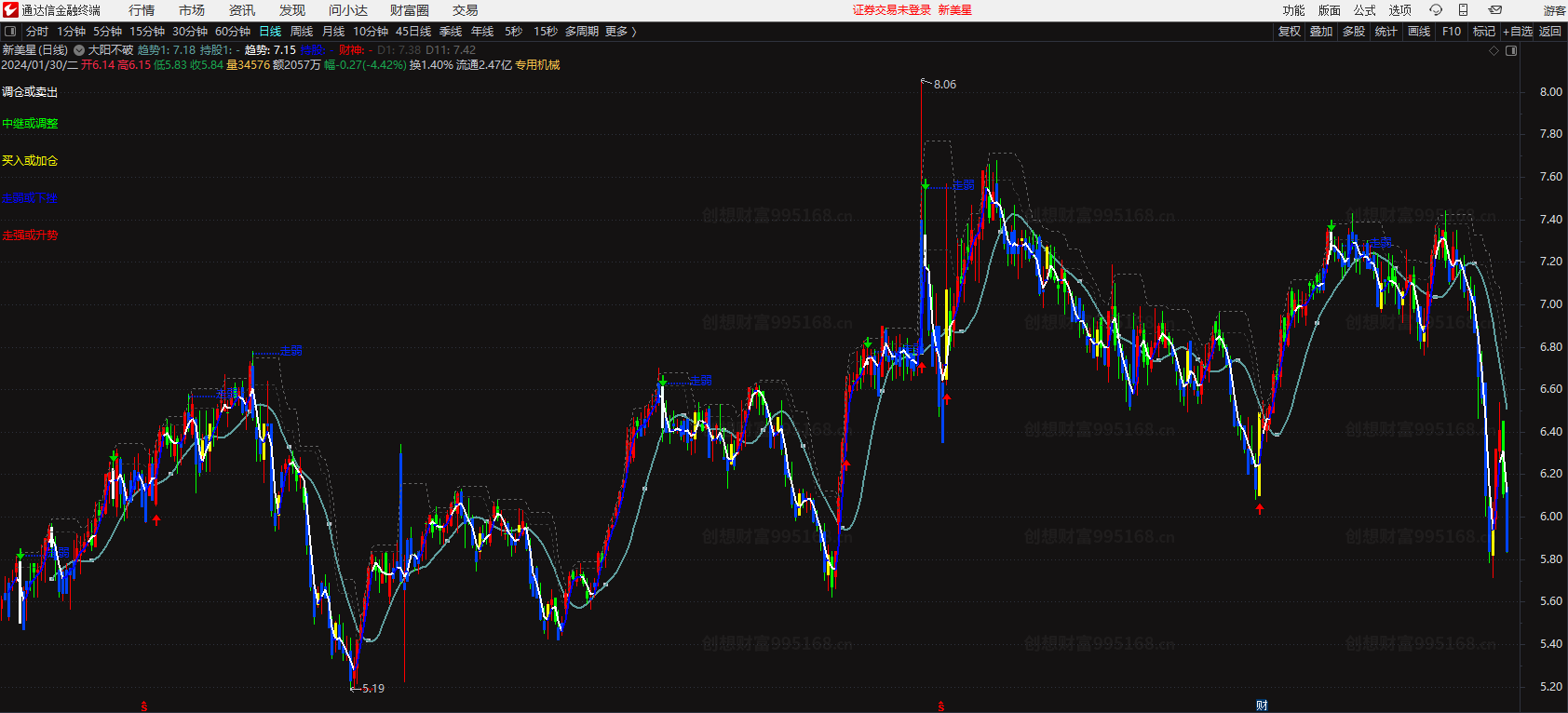Screen dimensions: 1568x713
Task: Open the 发现 menu
Action: coord(292,10)
